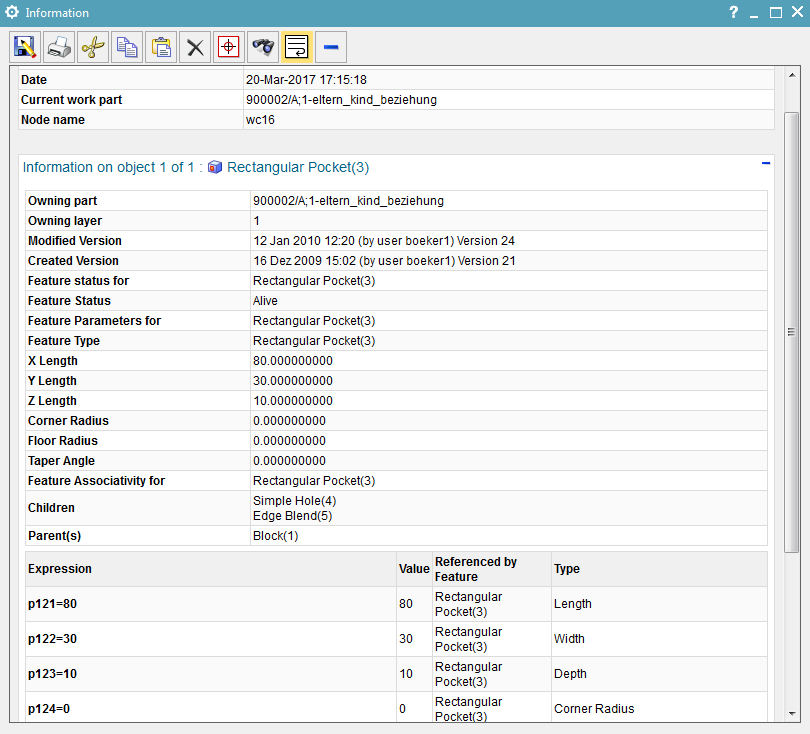810x734 pixels.
Task: Click the scissors Cut icon
Action: pos(93,47)
